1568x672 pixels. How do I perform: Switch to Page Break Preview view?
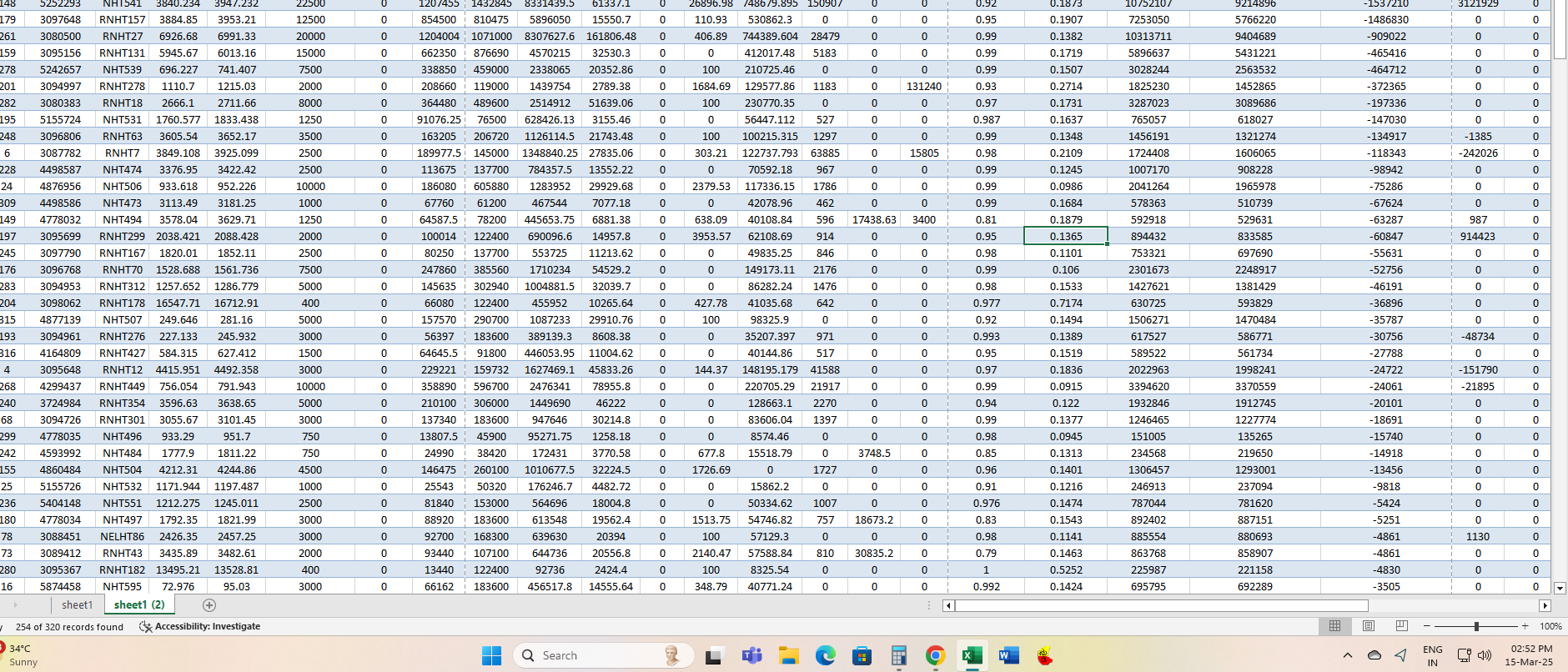1402,626
